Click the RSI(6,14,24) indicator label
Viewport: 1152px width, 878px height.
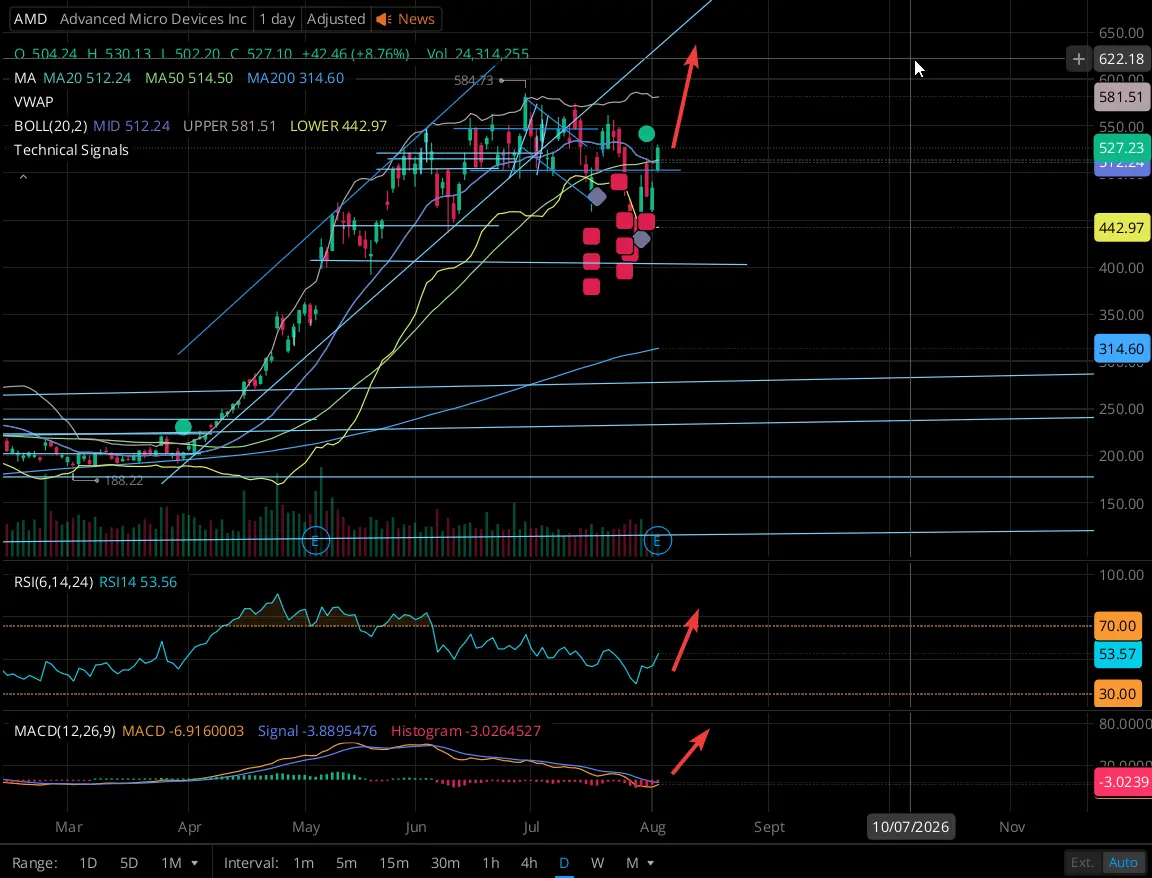coord(54,582)
